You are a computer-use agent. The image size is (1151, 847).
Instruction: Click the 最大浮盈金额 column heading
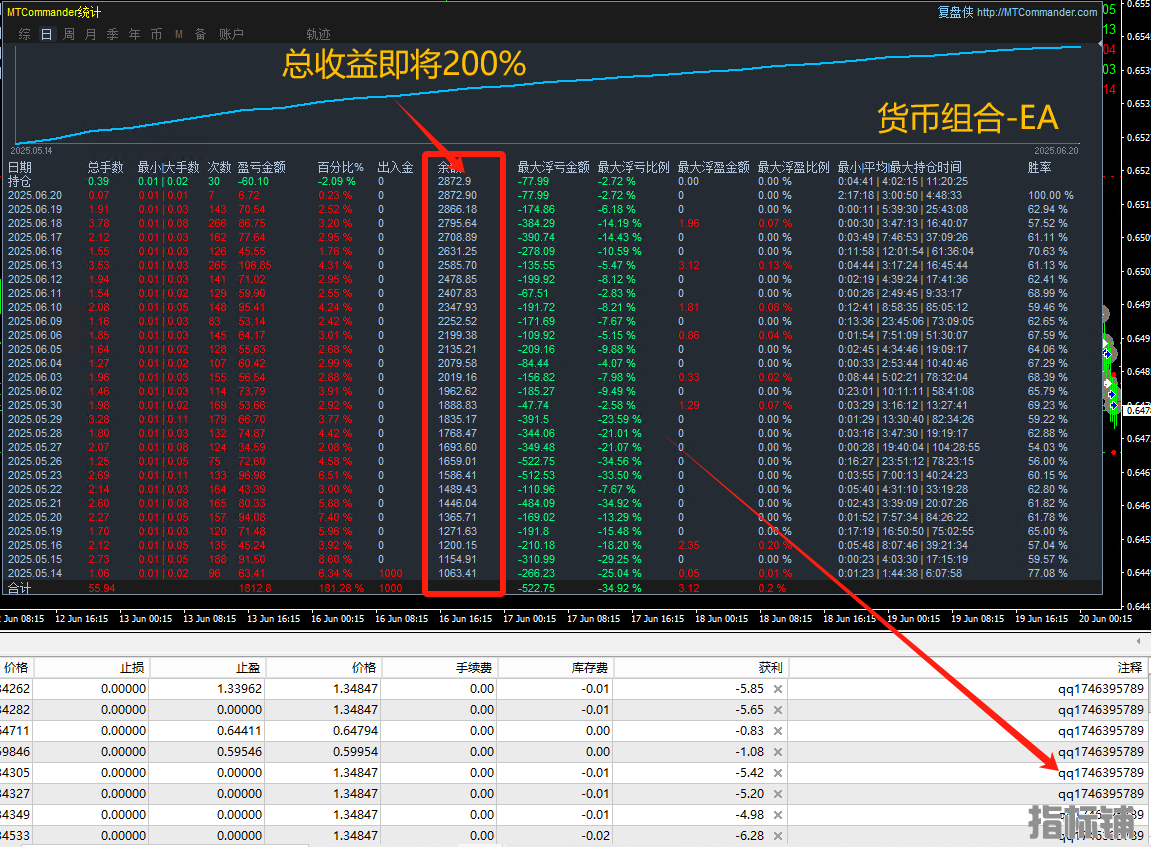pyautogui.click(x=714, y=167)
